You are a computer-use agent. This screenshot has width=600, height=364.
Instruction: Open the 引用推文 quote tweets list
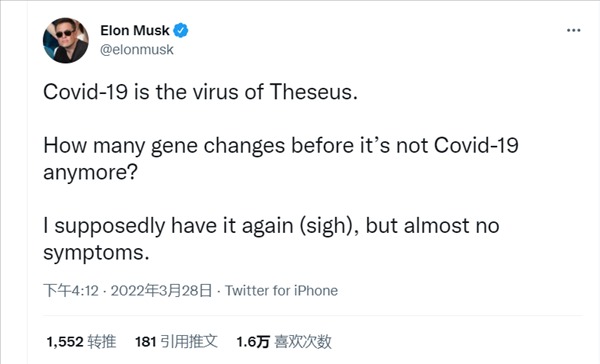(x=189, y=341)
